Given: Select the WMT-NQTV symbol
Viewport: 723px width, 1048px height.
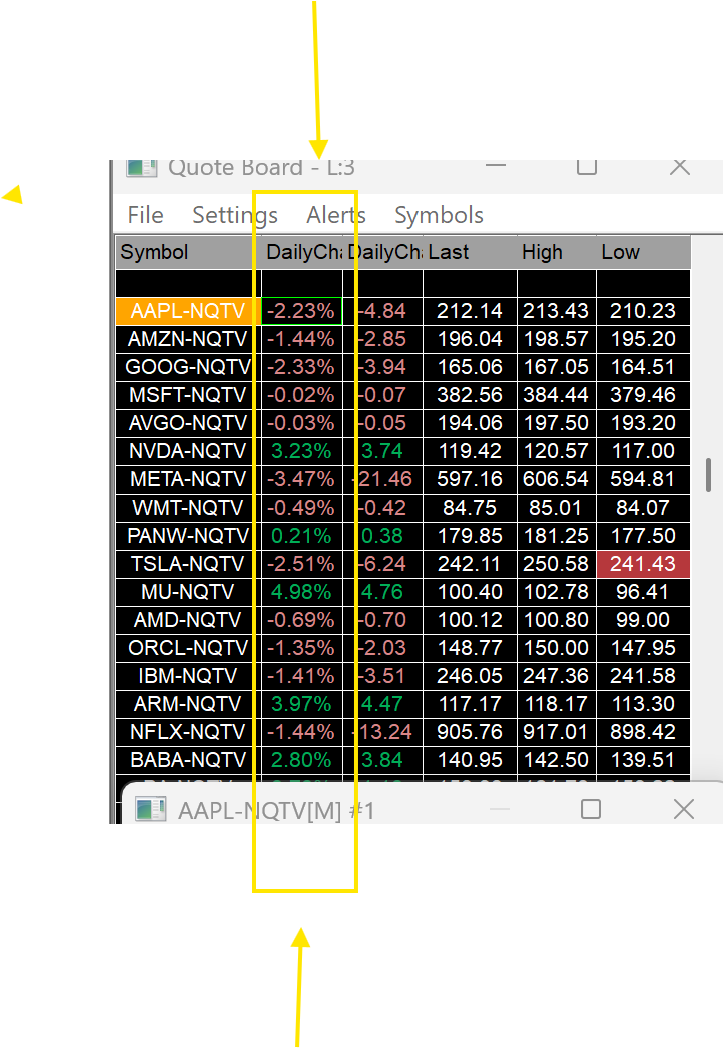Looking at the screenshot, I should (x=188, y=508).
